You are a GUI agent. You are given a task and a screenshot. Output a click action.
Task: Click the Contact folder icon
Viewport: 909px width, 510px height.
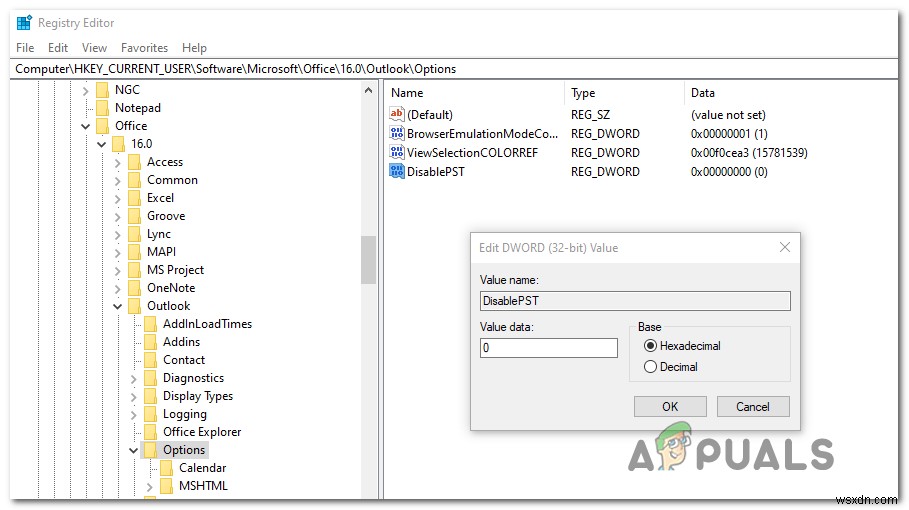(151, 359)
